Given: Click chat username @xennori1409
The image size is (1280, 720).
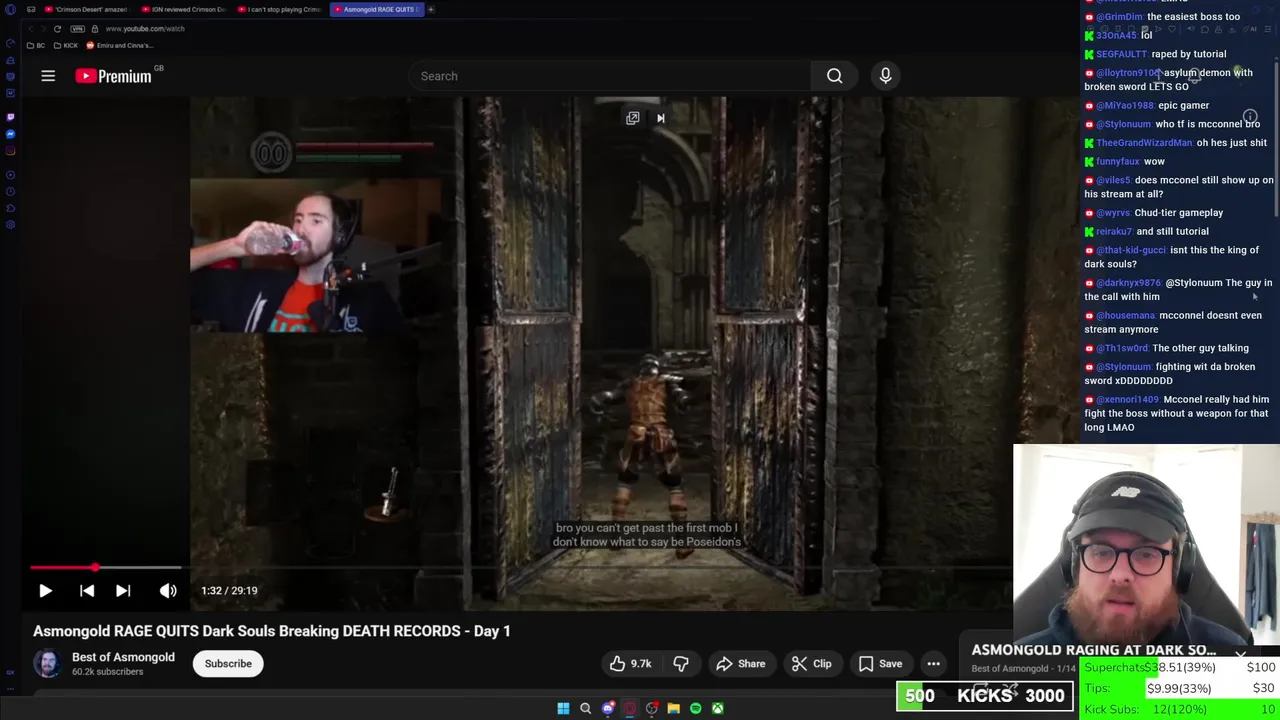Looking at the screenshot, I should 1128,400.
